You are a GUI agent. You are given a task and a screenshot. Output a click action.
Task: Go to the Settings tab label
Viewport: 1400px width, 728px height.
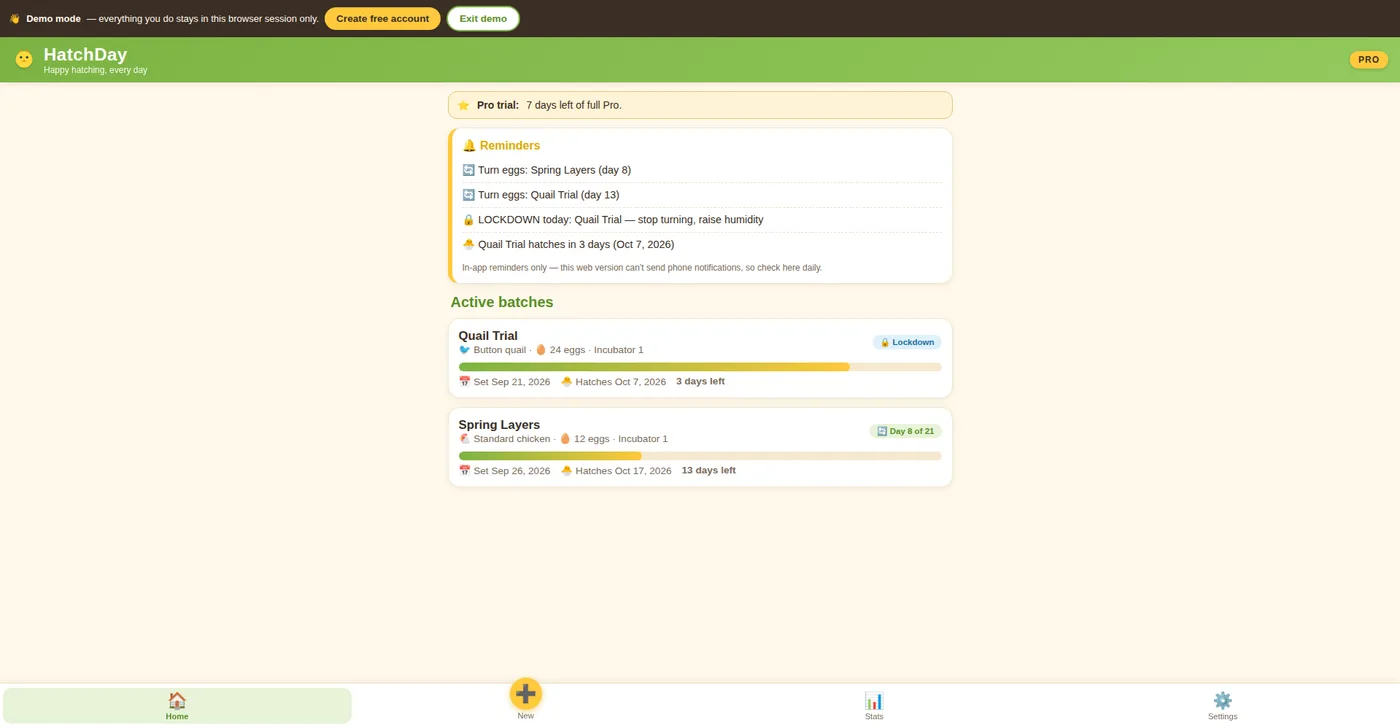pos(1222,716)
